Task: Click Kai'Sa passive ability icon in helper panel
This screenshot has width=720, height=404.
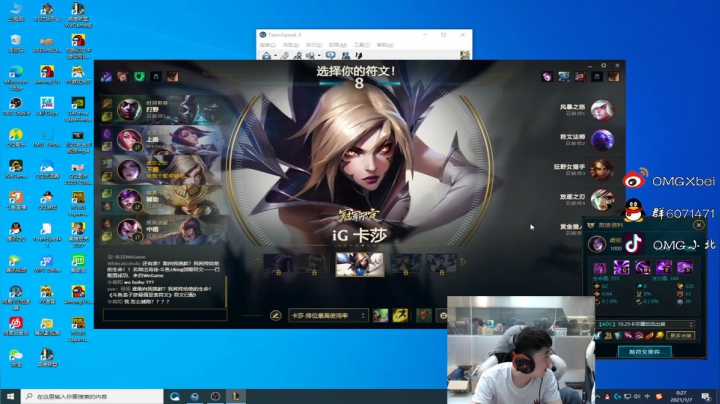Action: click(x=600, y=268)
